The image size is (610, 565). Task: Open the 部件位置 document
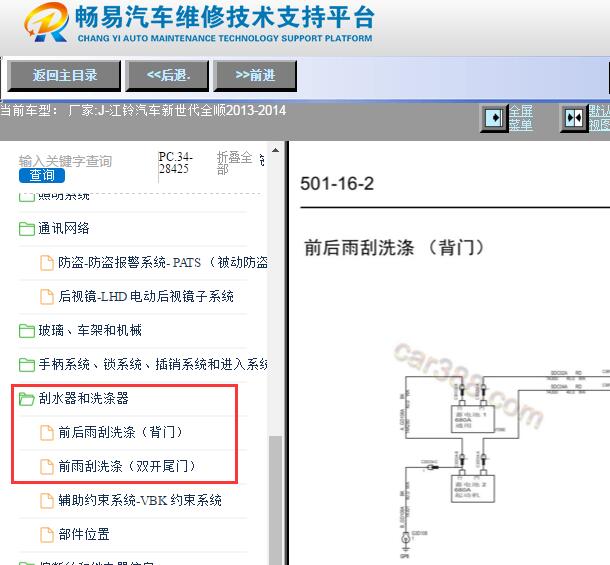(84, 534)
